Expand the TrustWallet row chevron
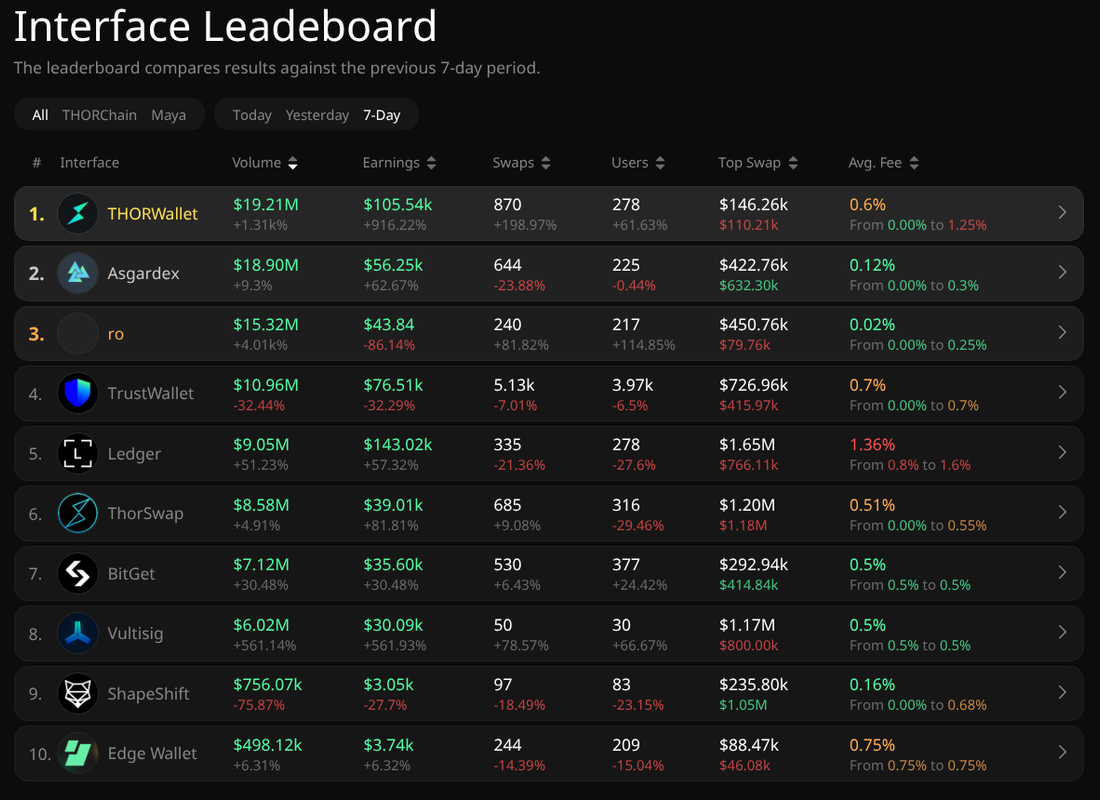1100x800 pixels. [1062, 392]
